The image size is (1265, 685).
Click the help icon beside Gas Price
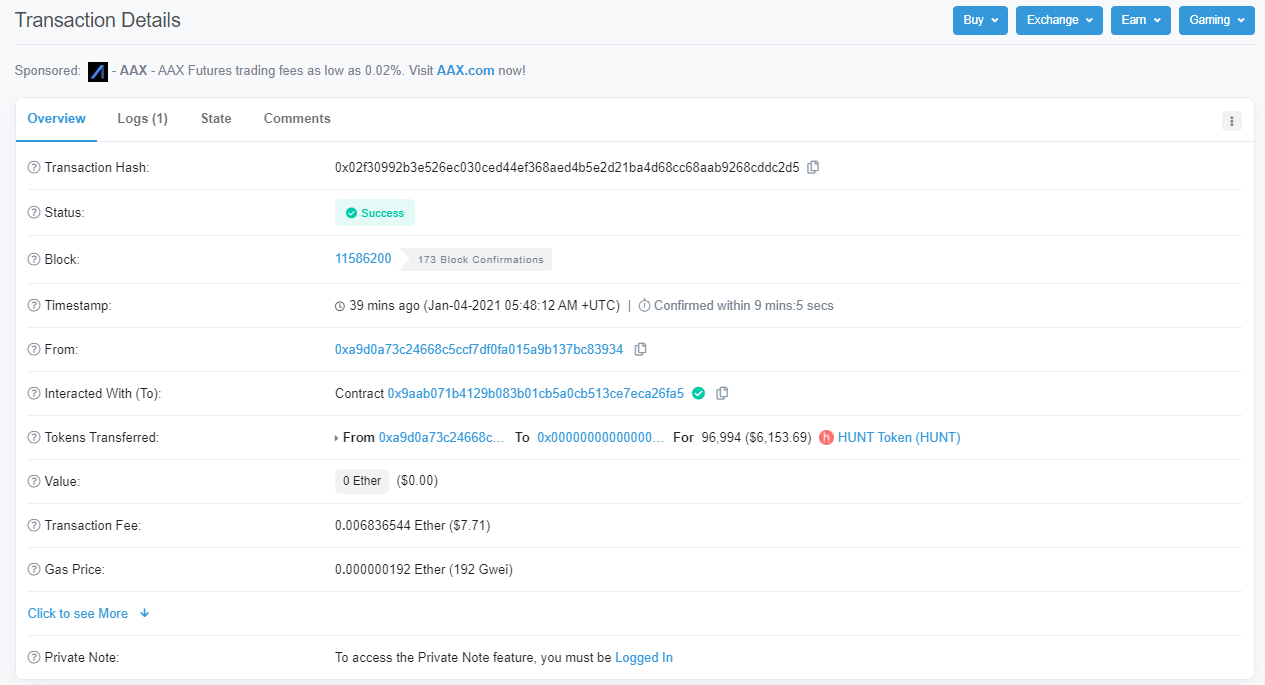pos(34,570)
